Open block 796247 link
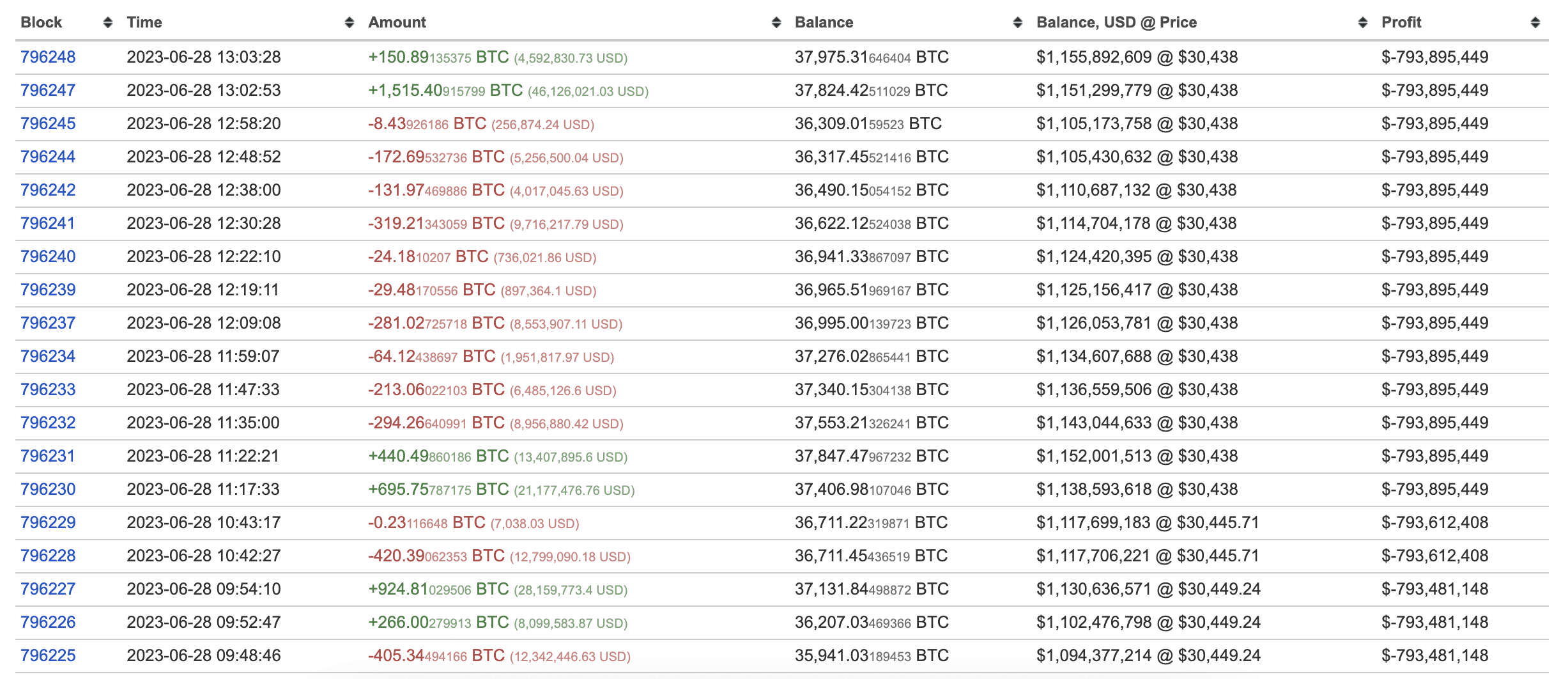This screenshot has width=1568, height=679. (x=48, y=90)
